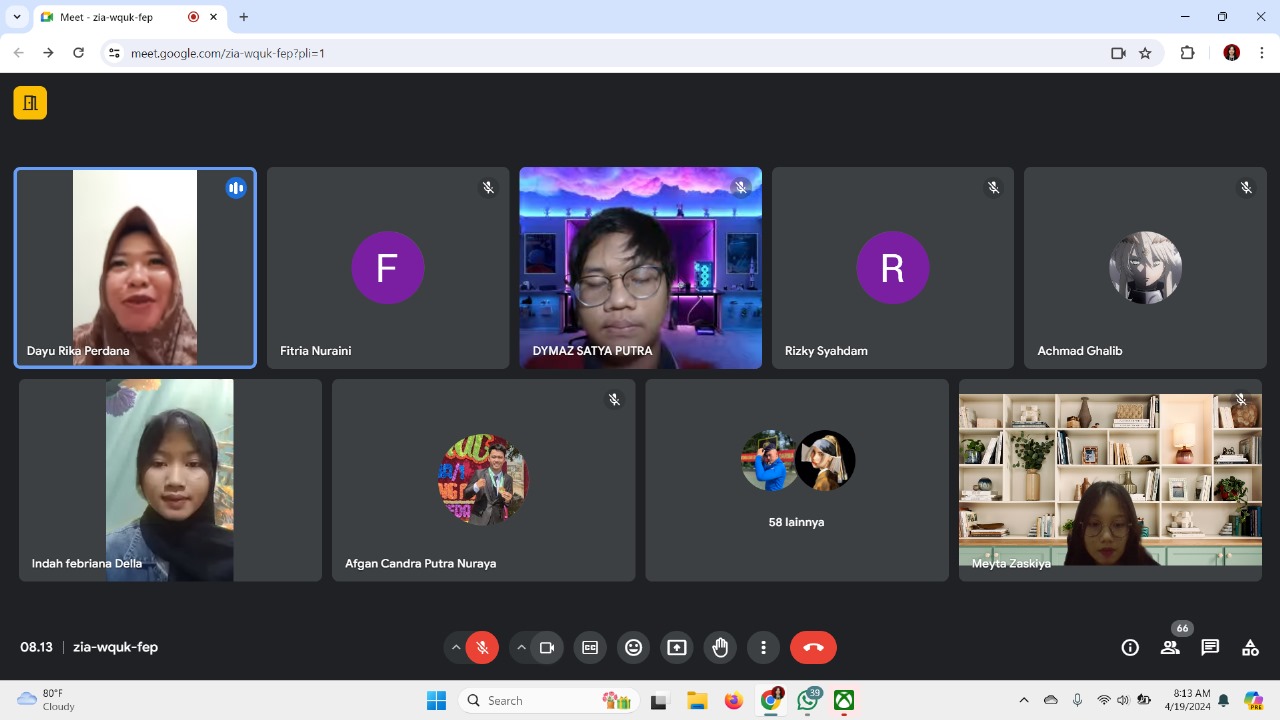Click the 58 lainnya participants tile
Viewport: 1280px width, 720px height.
[x=796, y=480]
